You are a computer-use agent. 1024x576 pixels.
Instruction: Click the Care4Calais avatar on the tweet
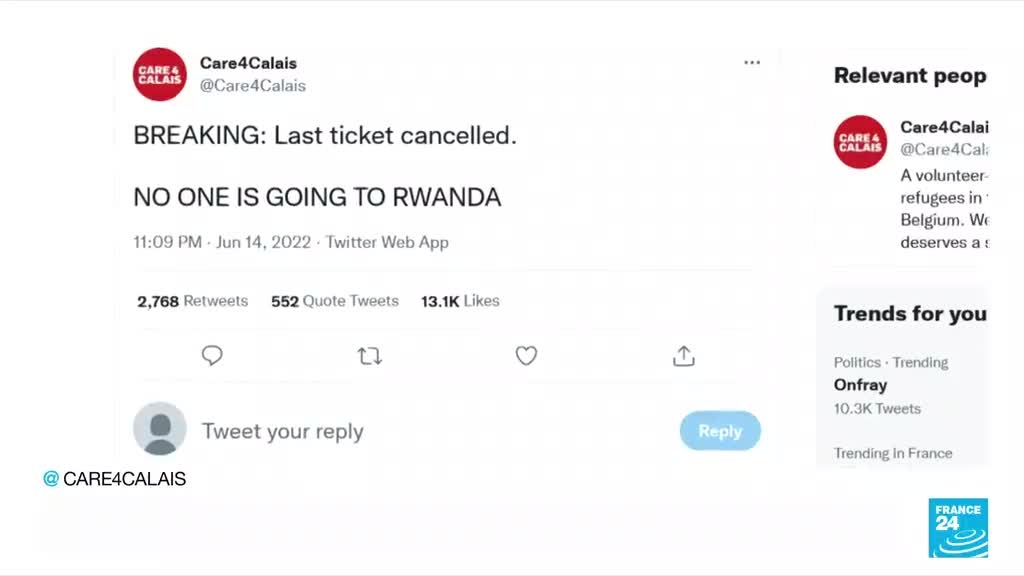coord(160,75)
